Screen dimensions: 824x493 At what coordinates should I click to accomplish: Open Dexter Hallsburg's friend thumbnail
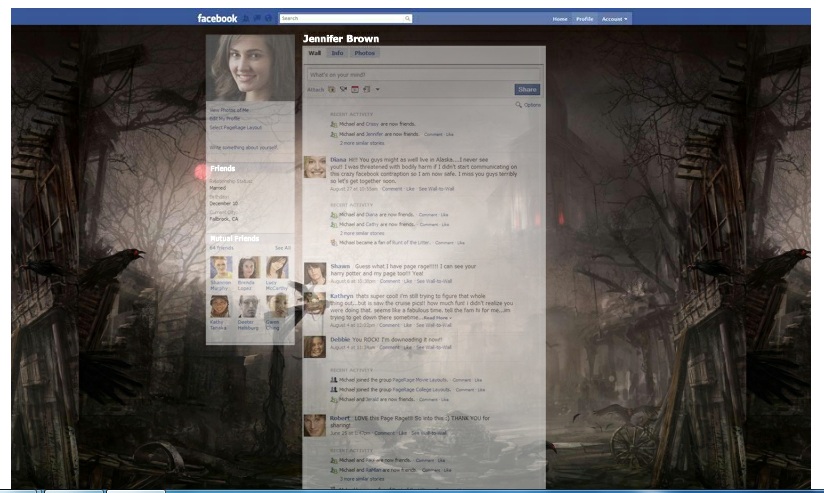point(248,306)
